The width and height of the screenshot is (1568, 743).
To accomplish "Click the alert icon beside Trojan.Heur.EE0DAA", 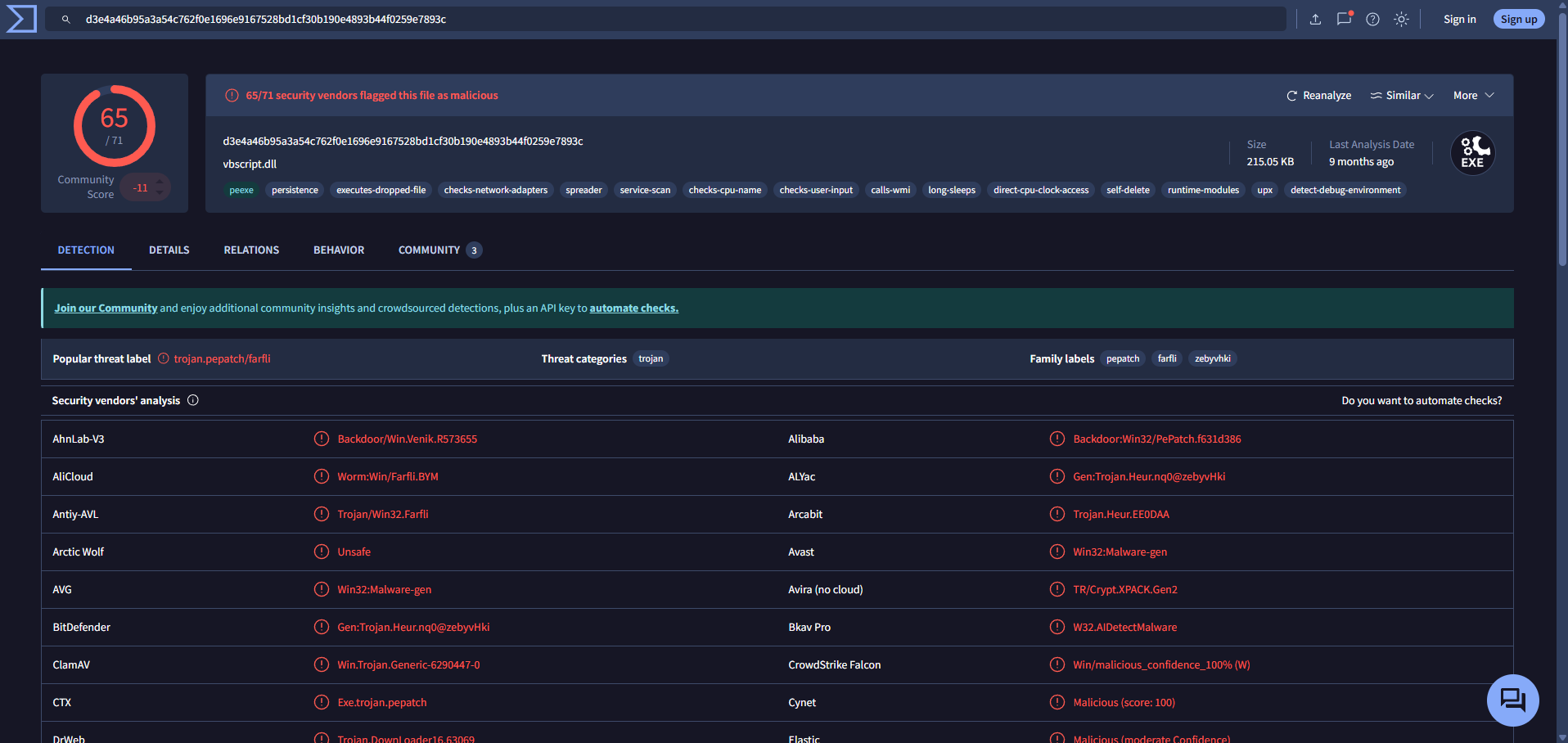I will pyautogui.click(x=1057, y=514).
